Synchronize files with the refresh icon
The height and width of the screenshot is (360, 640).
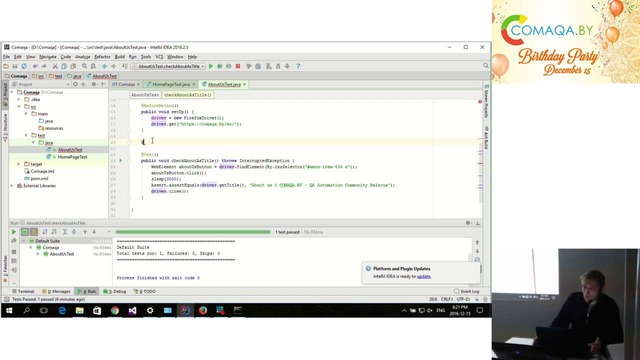click(x=24, y=66)
